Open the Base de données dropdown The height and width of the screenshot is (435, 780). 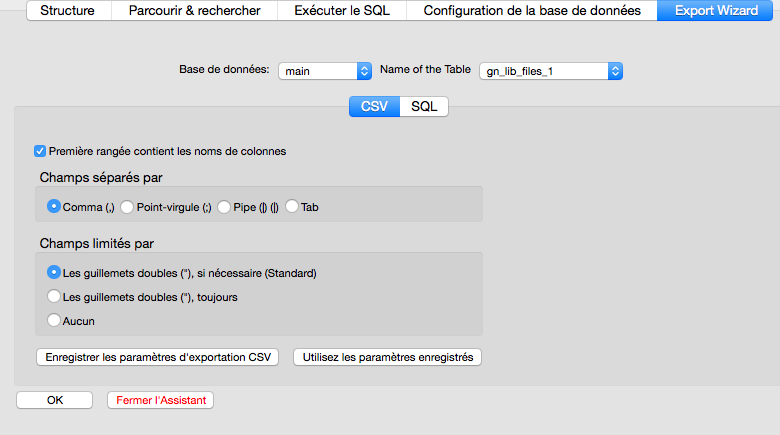point(325,71)
